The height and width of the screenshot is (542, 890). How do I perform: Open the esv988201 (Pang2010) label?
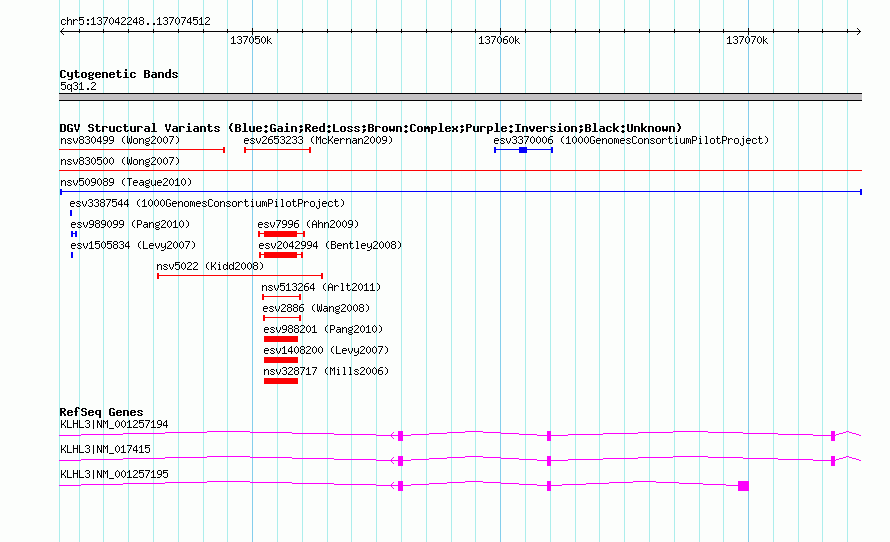click(323, 329)
